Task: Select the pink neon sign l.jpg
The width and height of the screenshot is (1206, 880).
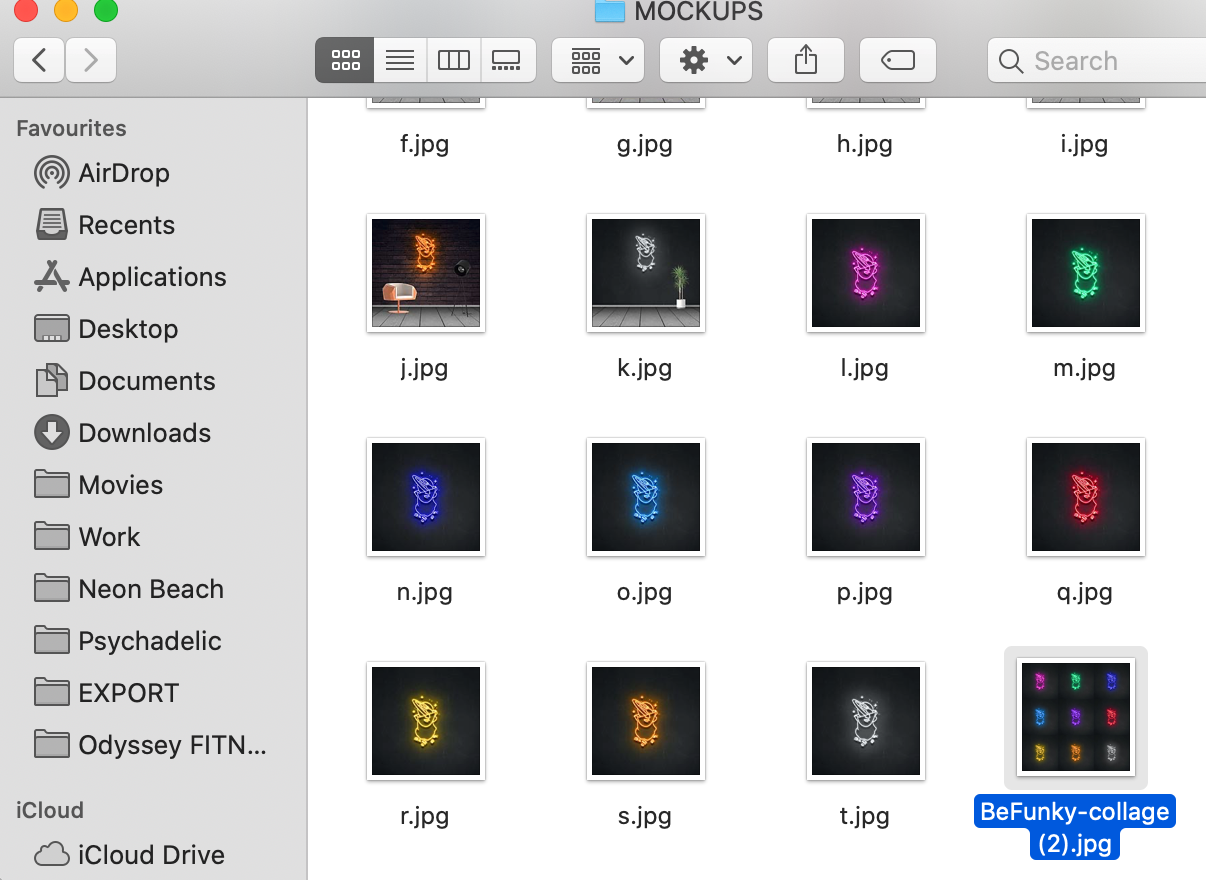Action: tap(865, 273)
